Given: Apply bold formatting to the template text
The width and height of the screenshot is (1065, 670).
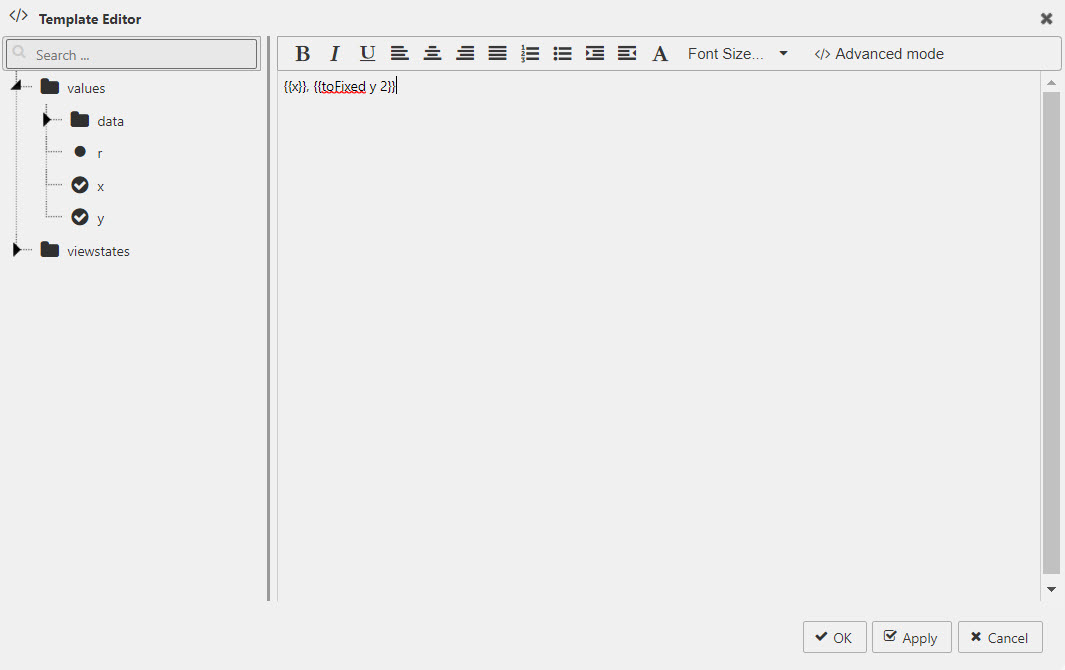Looking at the screenshot, I should [x=302, y=53].
